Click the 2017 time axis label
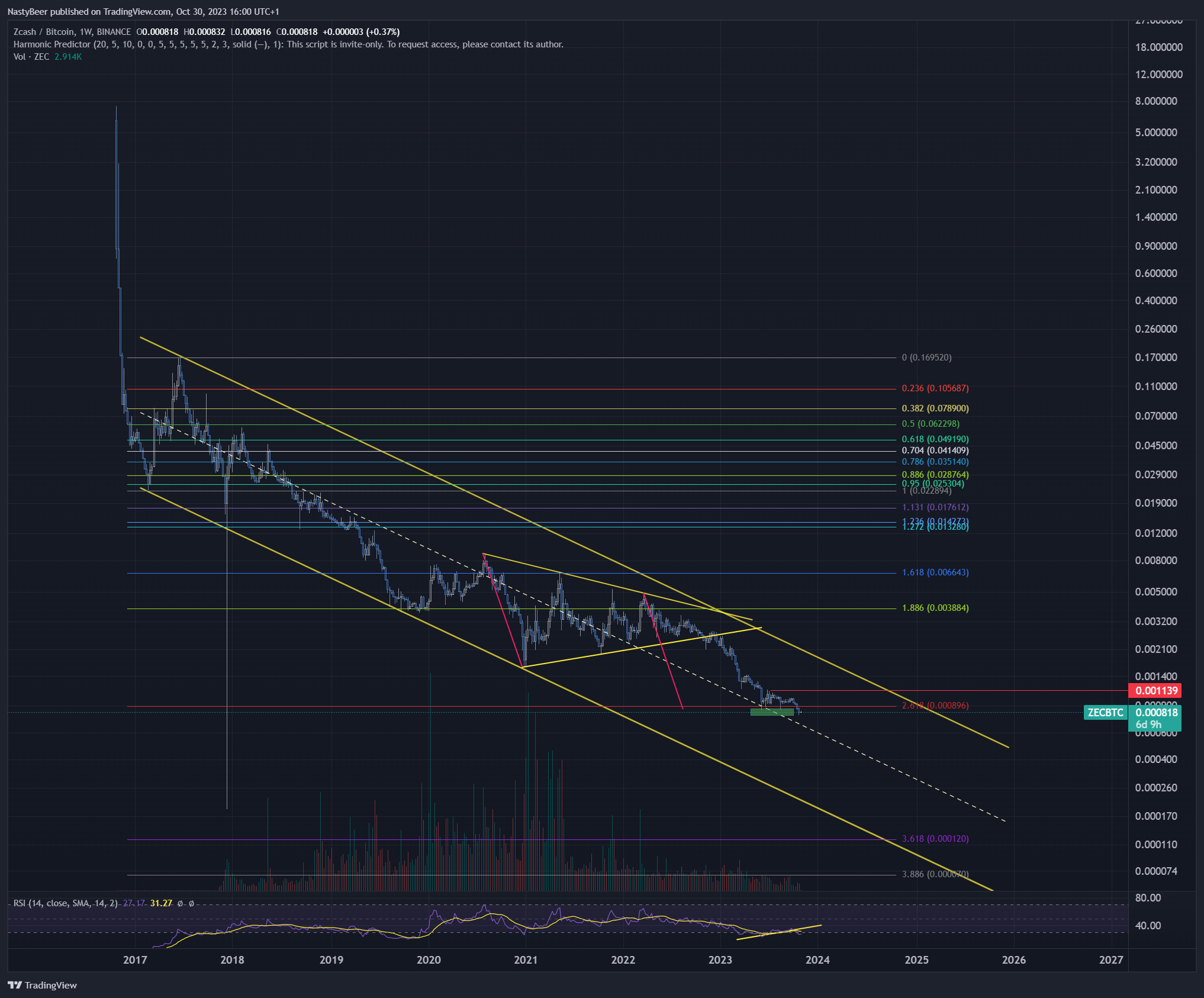Image resolution: width=1204 pixels, height=998 pixels. point(135,960)
